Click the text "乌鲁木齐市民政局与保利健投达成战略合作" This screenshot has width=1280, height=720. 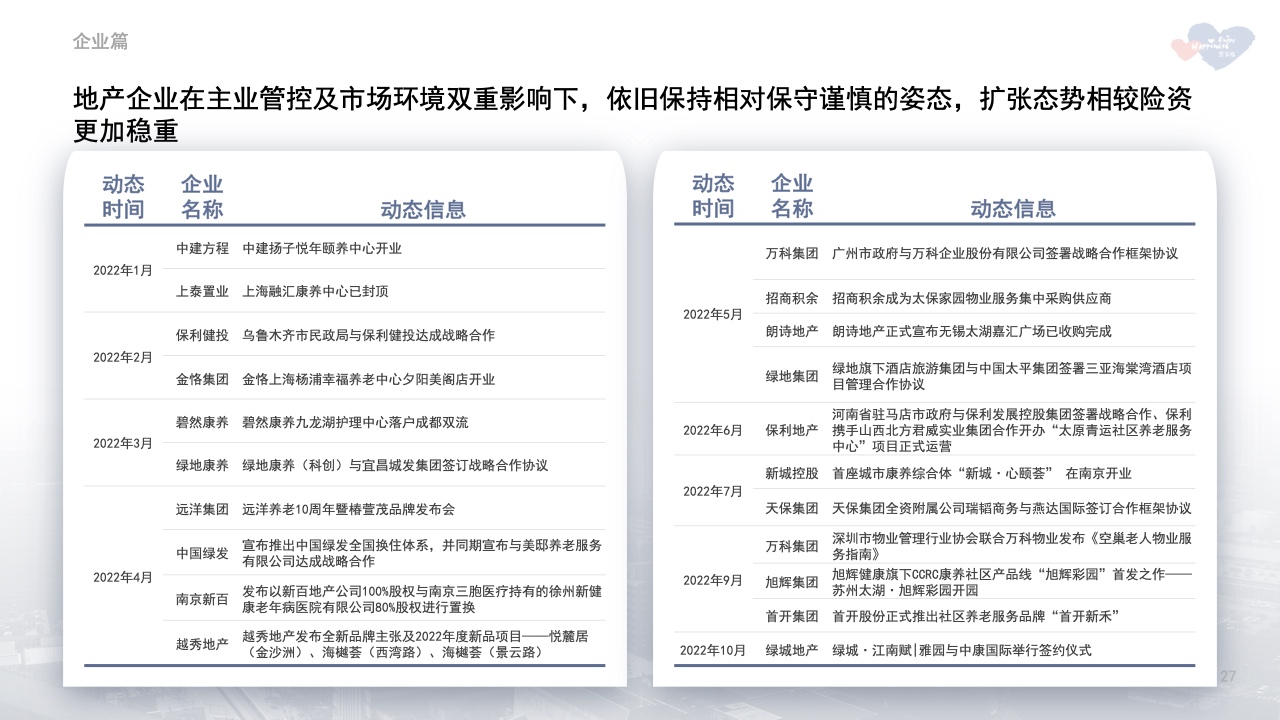point(368,335)
